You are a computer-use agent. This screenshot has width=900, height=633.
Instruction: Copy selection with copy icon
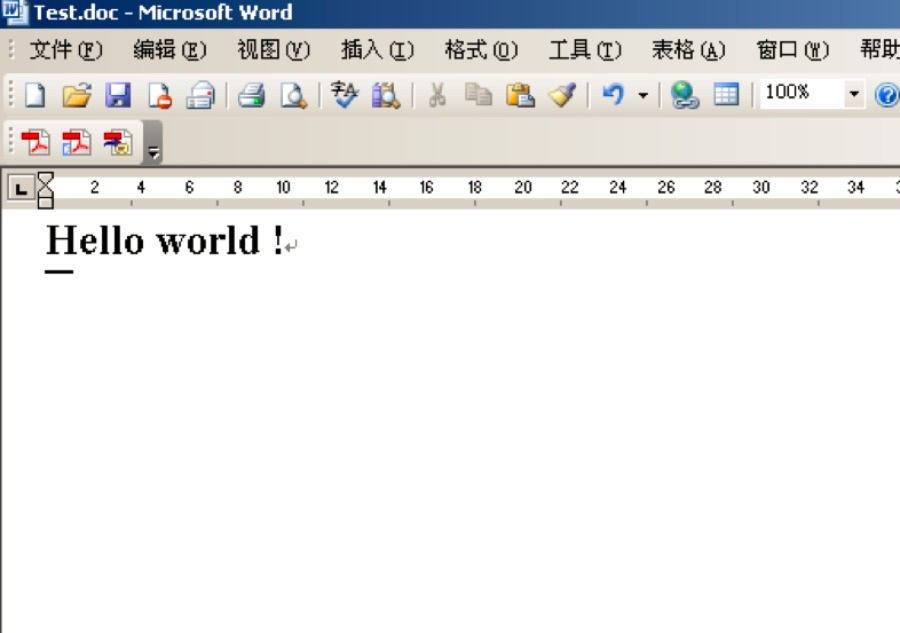click(x=478, y=95)
